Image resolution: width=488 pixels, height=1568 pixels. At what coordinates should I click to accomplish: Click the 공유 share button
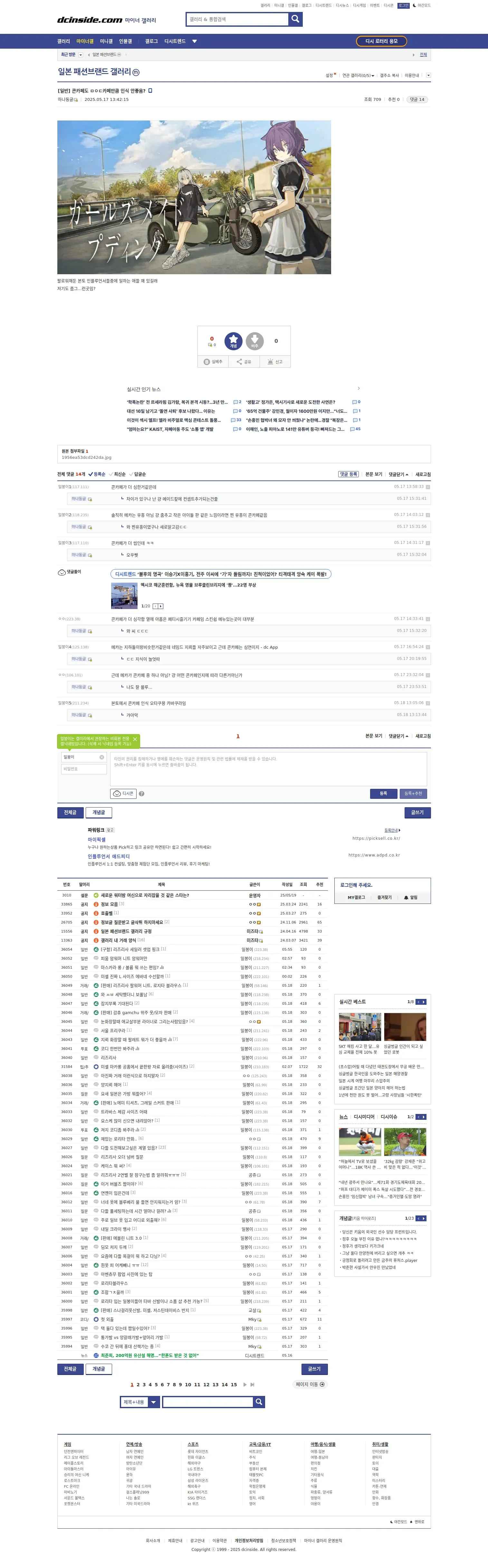244,362
